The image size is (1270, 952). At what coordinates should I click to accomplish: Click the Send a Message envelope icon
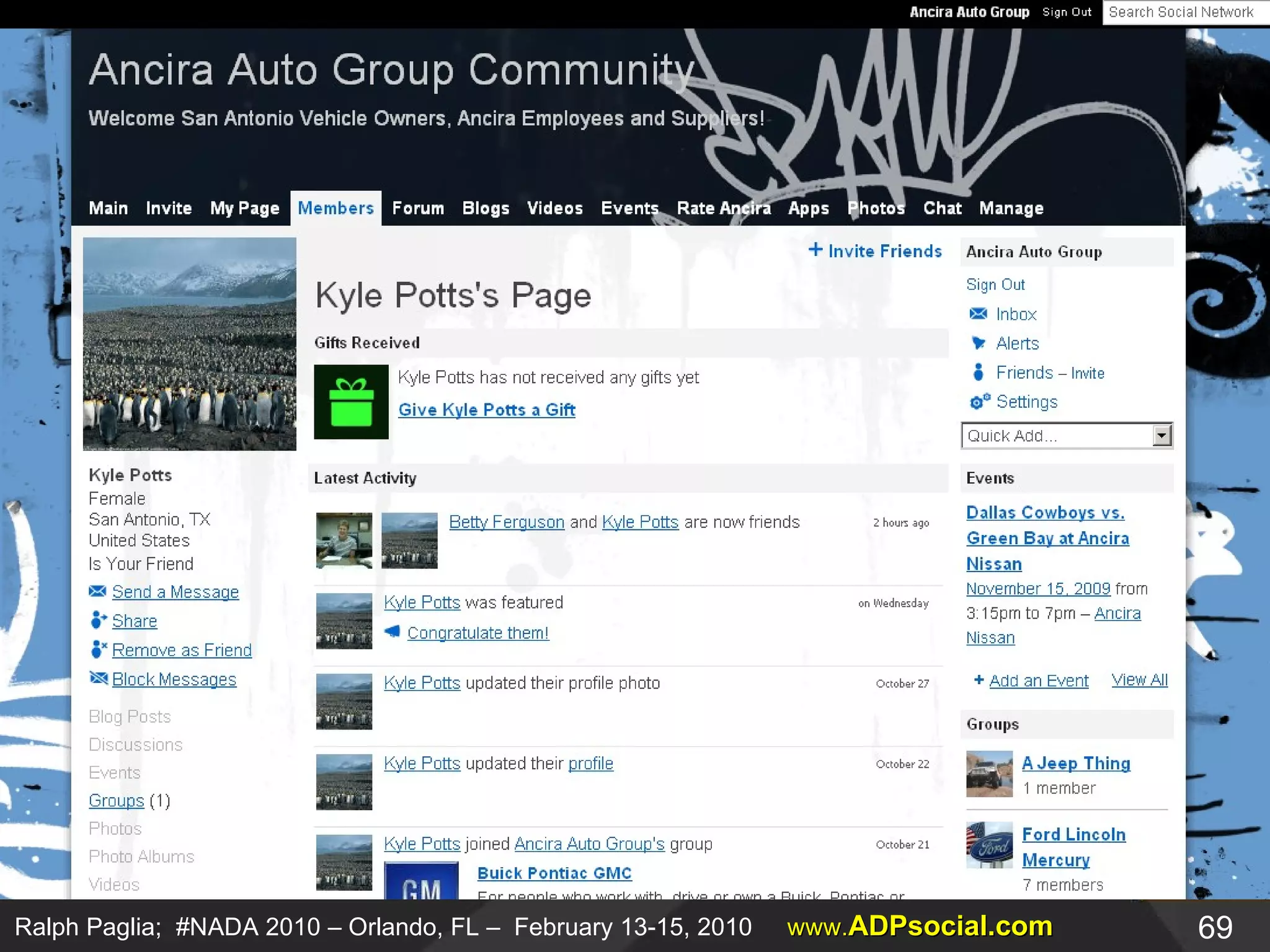[x=97, y=591]
